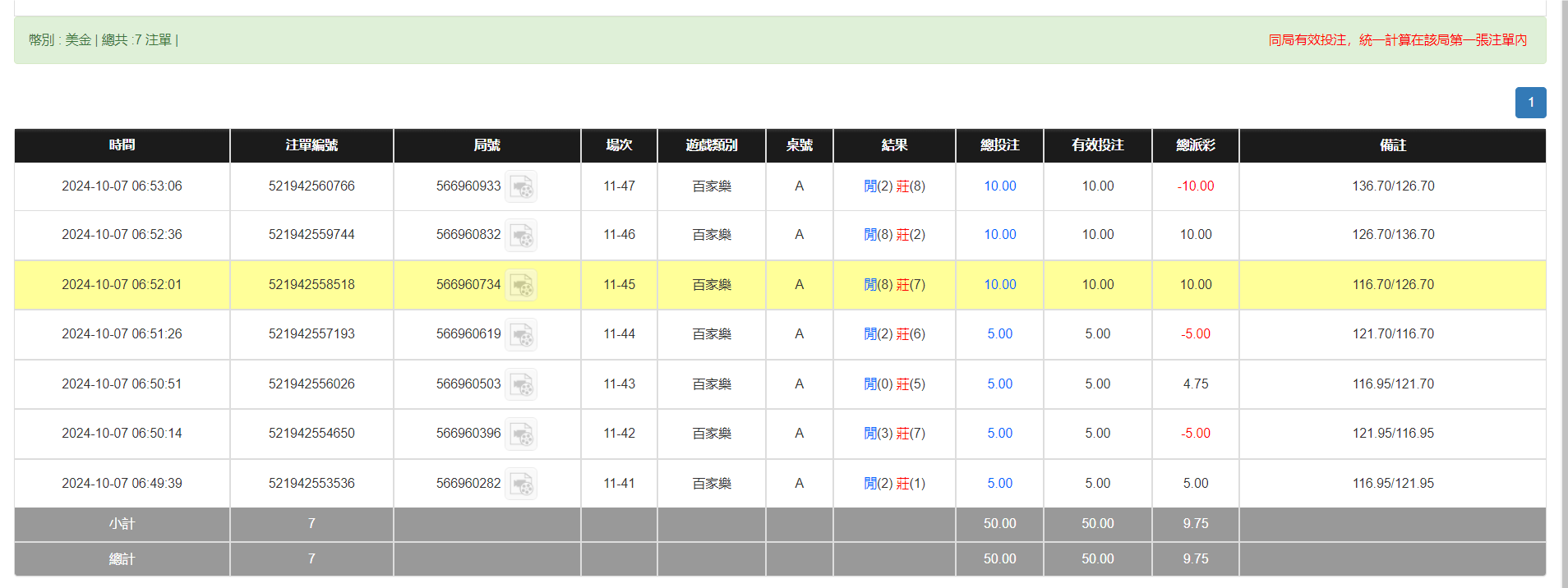
Task: Go to page 1 of results
Action: point(1530,103)
